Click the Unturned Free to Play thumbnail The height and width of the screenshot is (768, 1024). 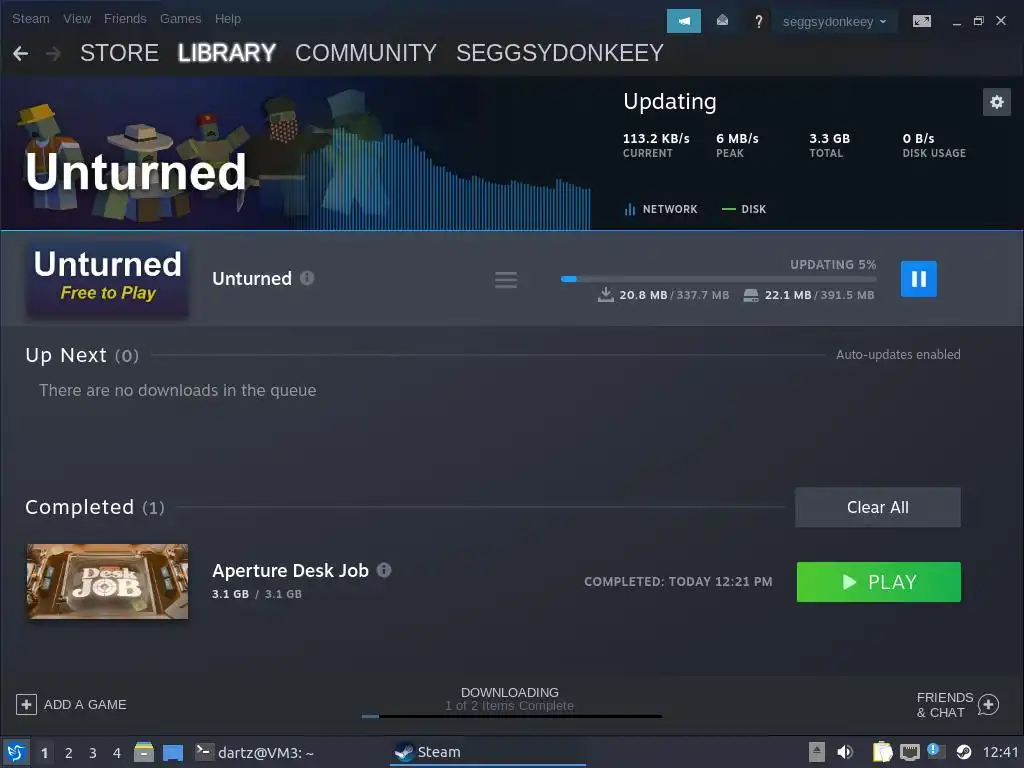pos(107,280)
